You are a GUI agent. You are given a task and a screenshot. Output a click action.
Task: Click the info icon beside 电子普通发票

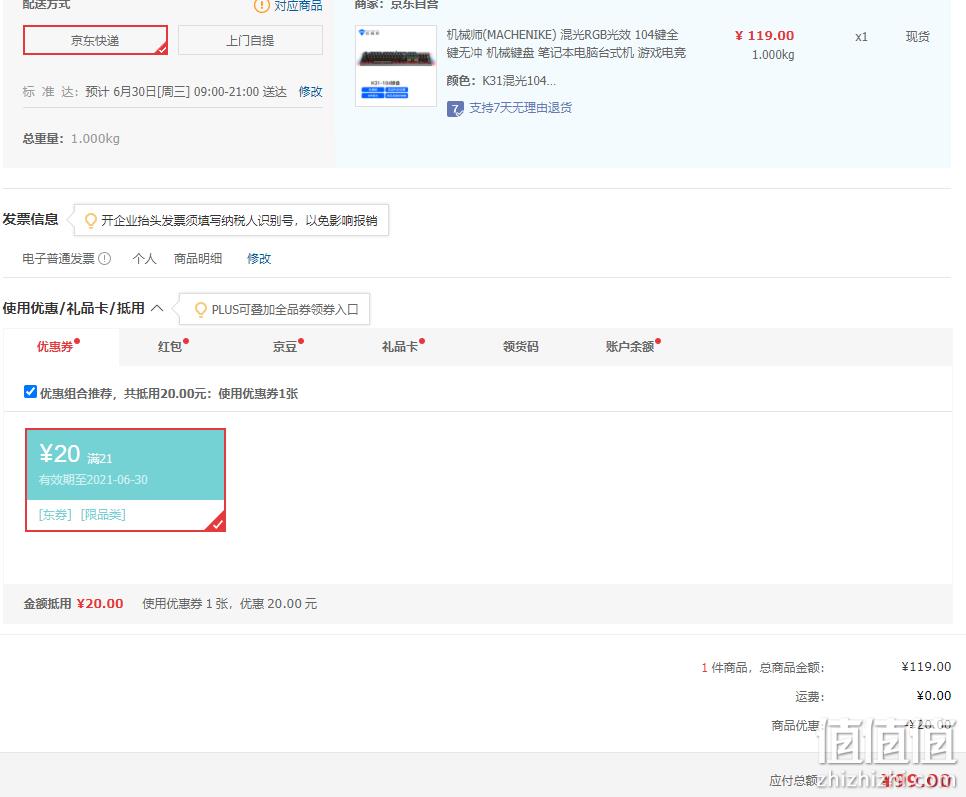105,259
